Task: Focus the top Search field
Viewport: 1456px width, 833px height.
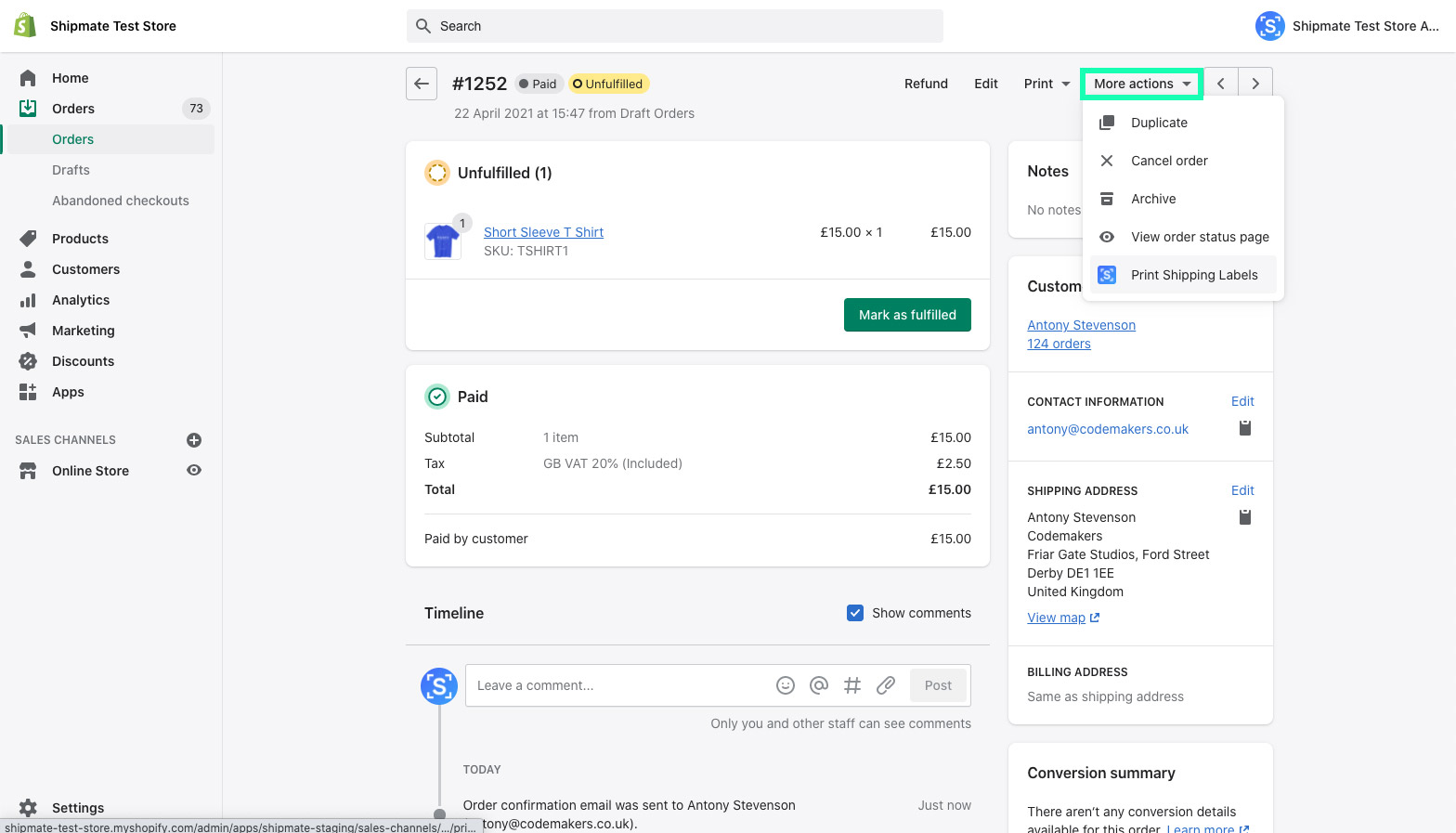Action: pos(675,26)
